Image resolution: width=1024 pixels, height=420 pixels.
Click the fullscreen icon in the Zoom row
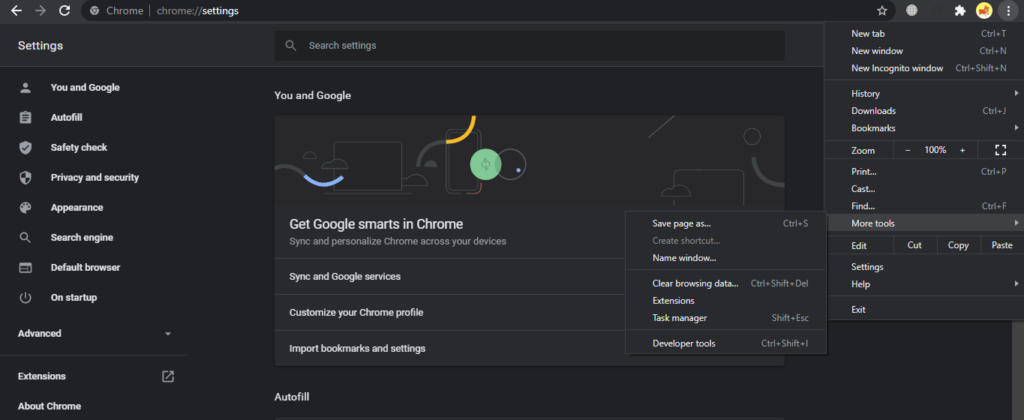click(1000, 150)
